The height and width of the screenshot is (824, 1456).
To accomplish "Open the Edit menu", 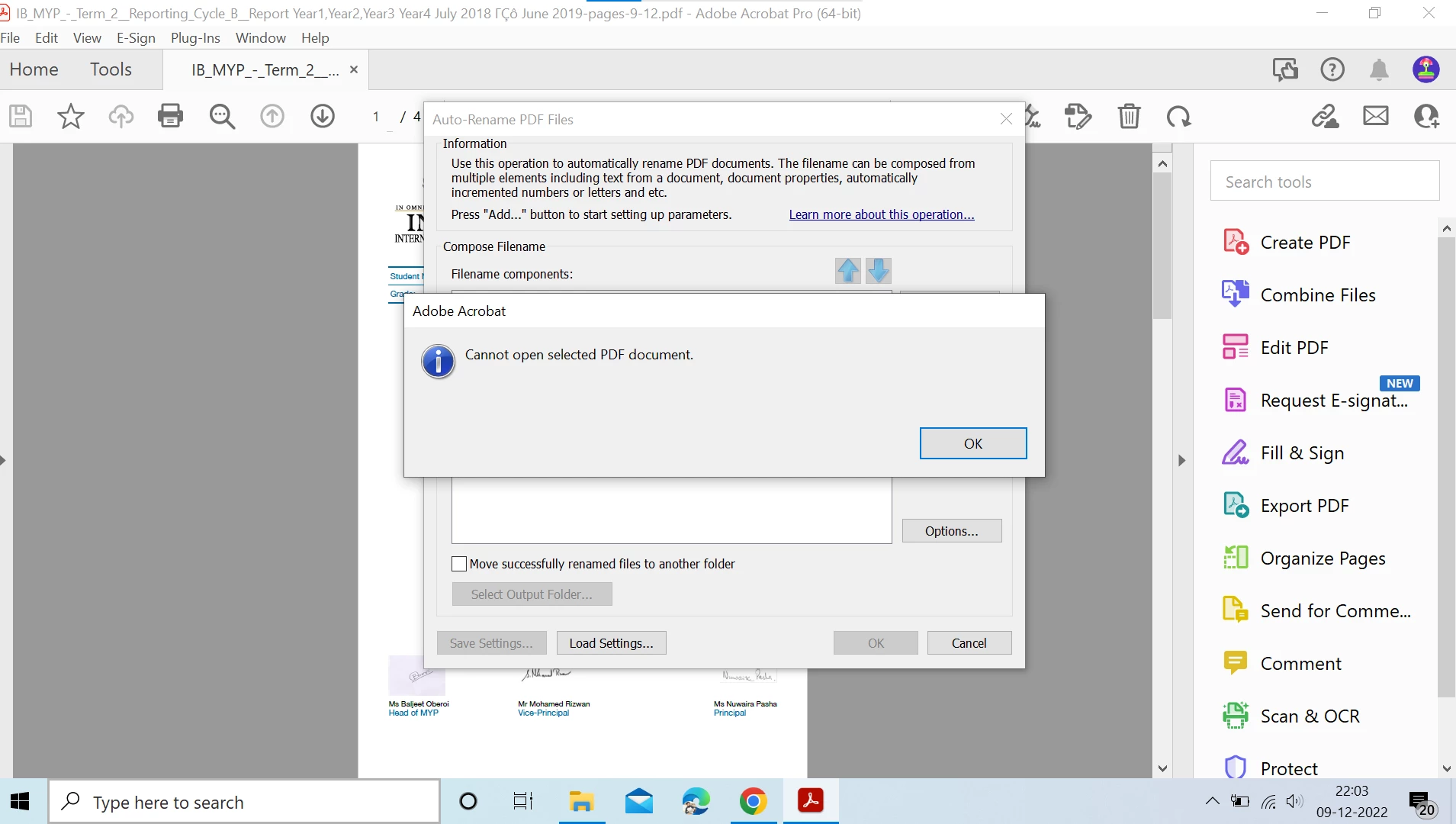I will click(x=47, y=38).
